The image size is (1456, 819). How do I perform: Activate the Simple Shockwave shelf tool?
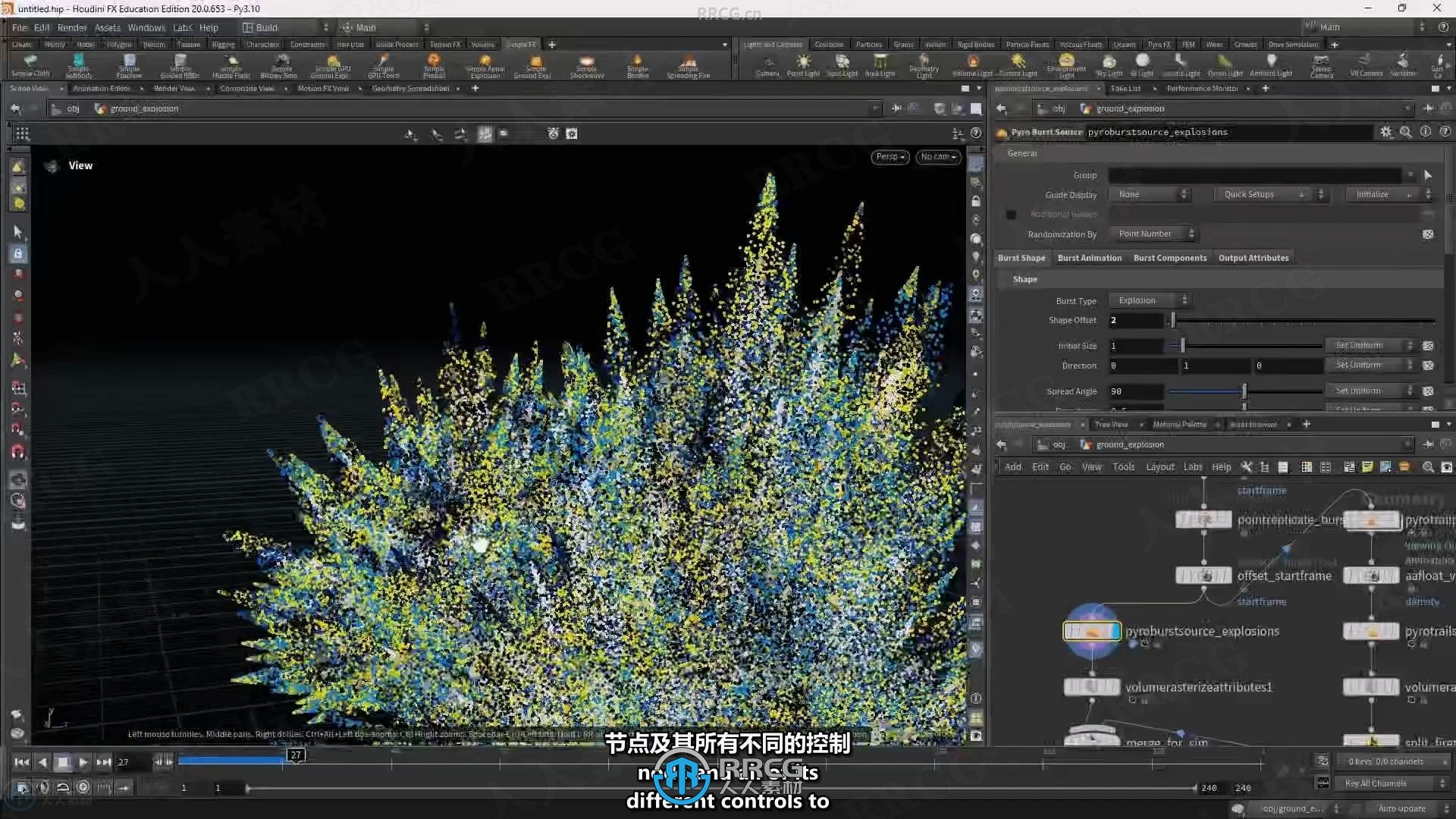(x=587, y=65)
